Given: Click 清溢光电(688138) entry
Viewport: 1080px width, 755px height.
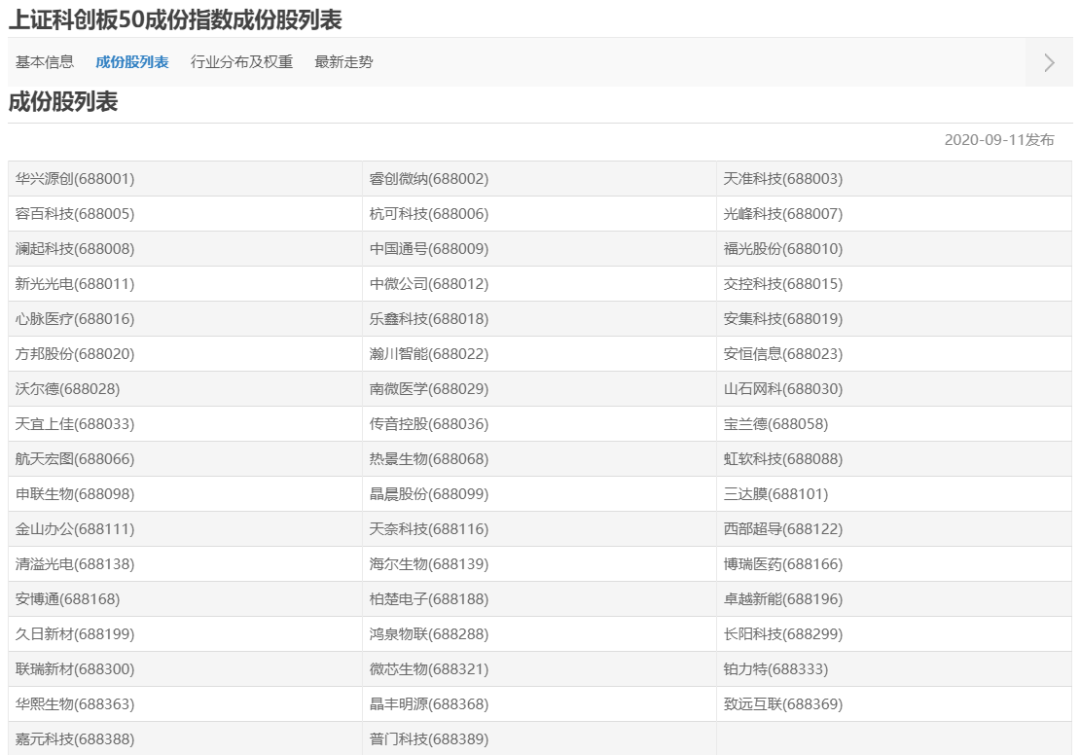Looking at the screenshot, I should pos(75,565).
